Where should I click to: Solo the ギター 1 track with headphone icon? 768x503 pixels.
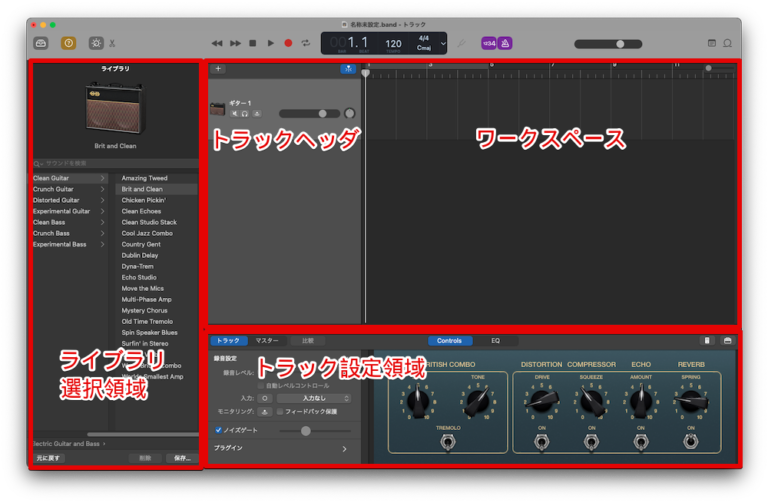point(245,114)
